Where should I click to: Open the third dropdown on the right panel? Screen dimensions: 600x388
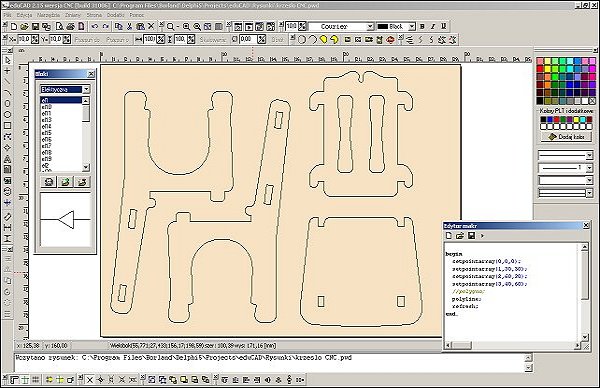click(590, 180)
